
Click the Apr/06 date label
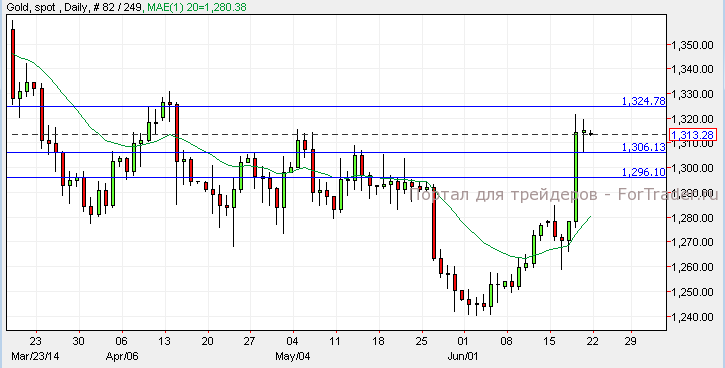(x=122, y=357)
